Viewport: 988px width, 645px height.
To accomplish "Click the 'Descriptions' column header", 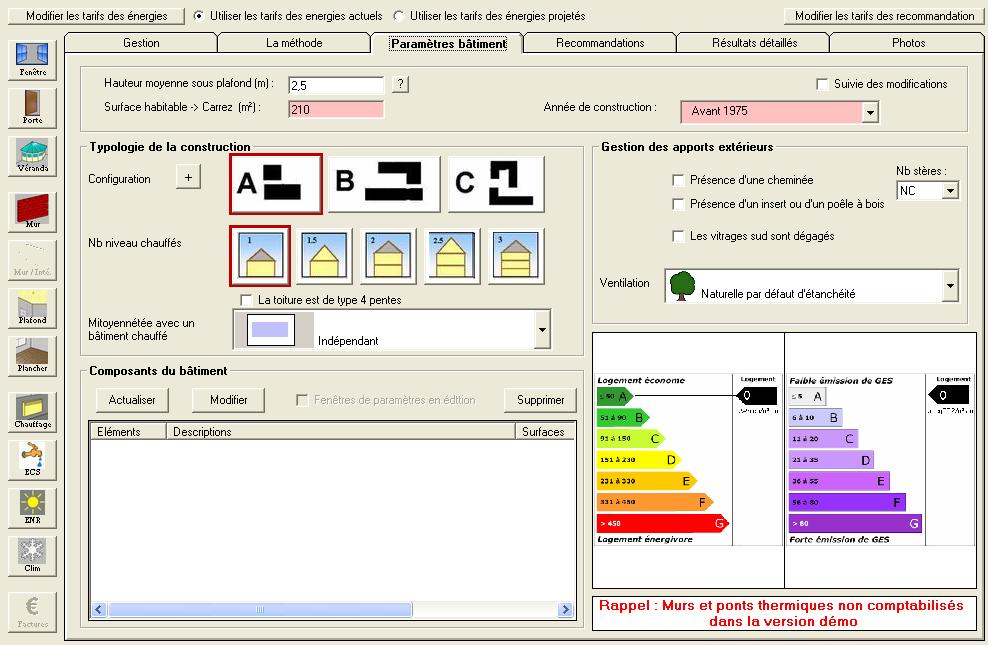I will [x=341, y=431].
